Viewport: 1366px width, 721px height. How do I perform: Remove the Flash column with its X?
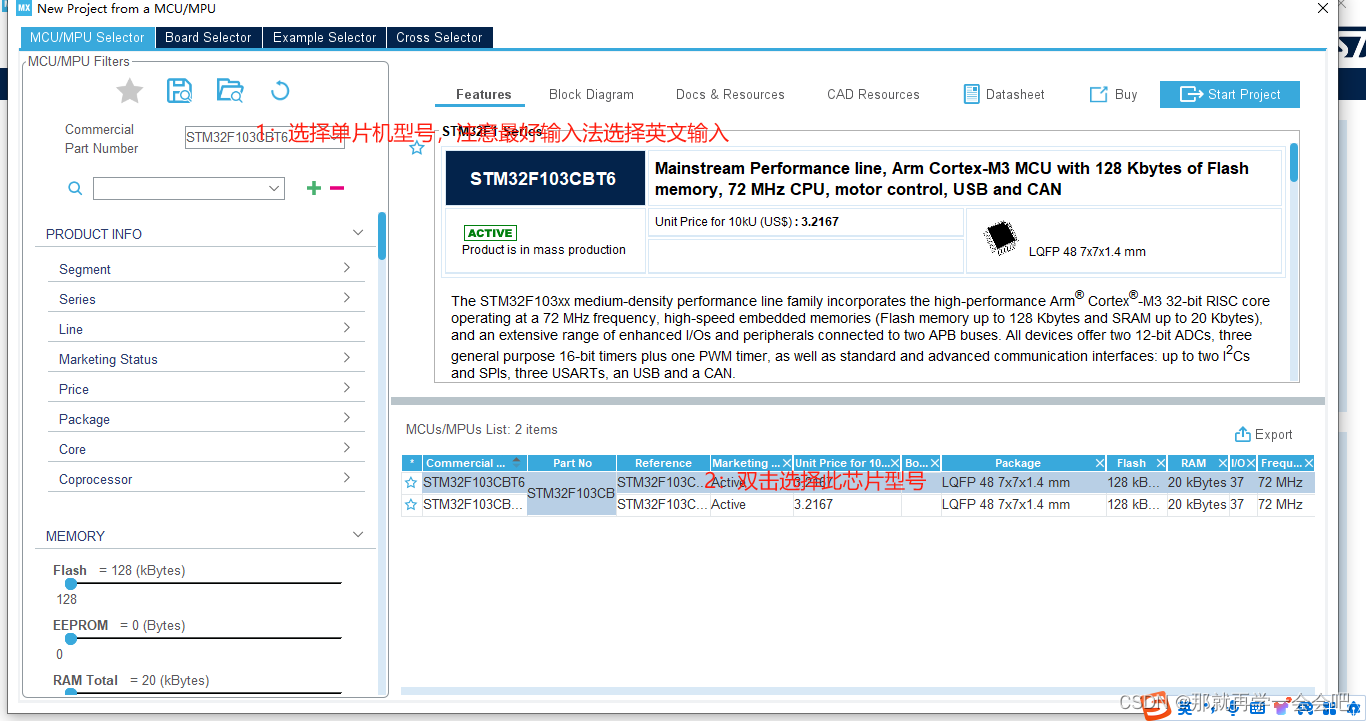(x=1161, y=463)
